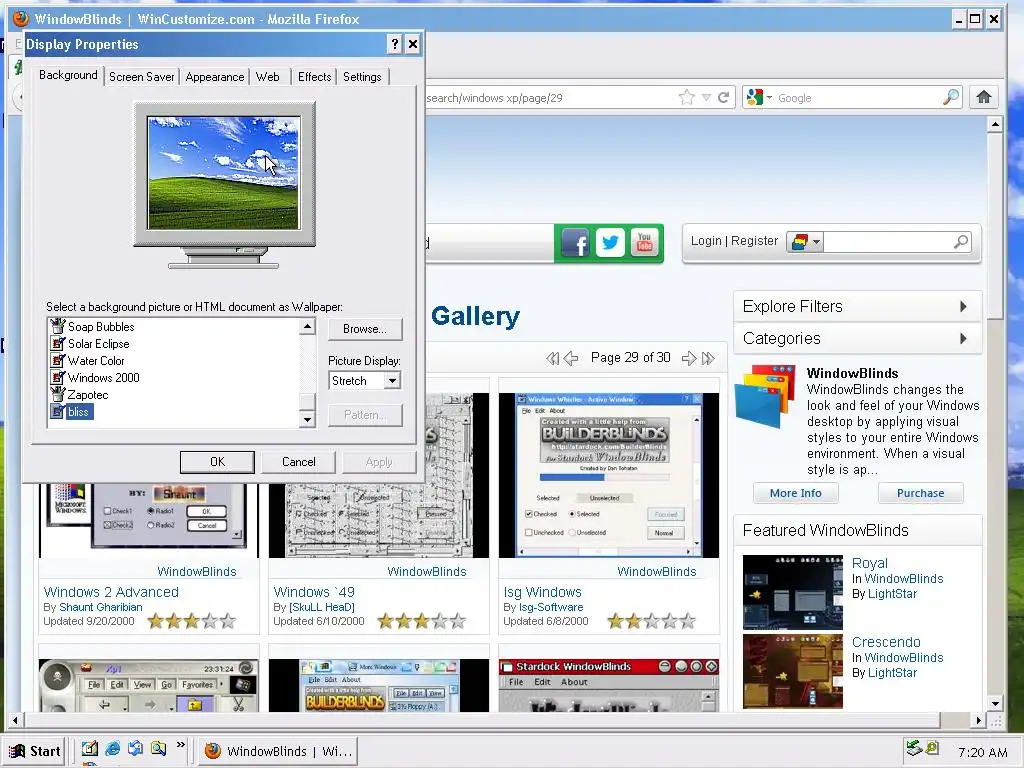Click Cancel in Display Properties
The width and height of the screenshot is (1024, 768).
(x=298, y=462)
